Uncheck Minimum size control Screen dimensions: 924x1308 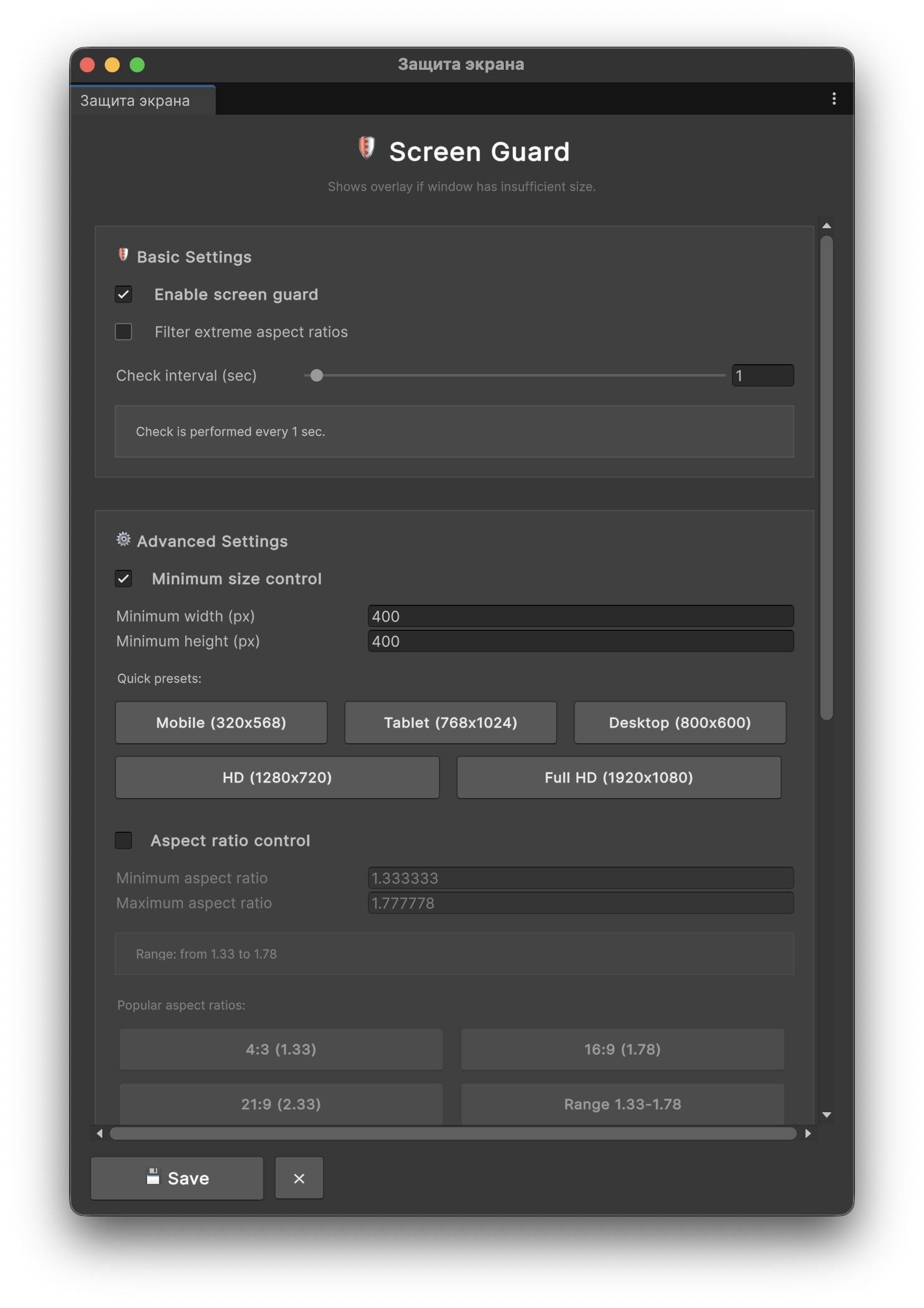tap(123, 579)
